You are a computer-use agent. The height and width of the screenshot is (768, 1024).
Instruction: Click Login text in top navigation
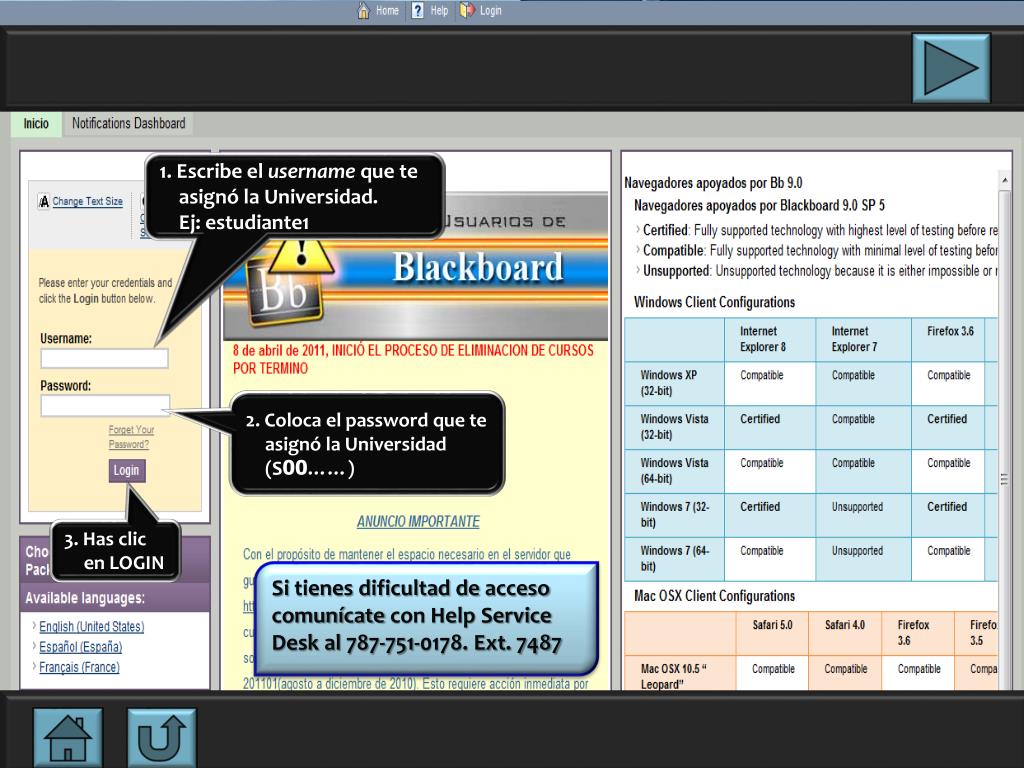pos(490,10)
